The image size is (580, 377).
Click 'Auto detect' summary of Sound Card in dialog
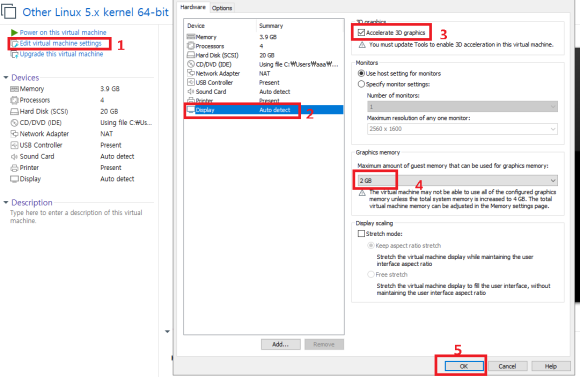274,91
